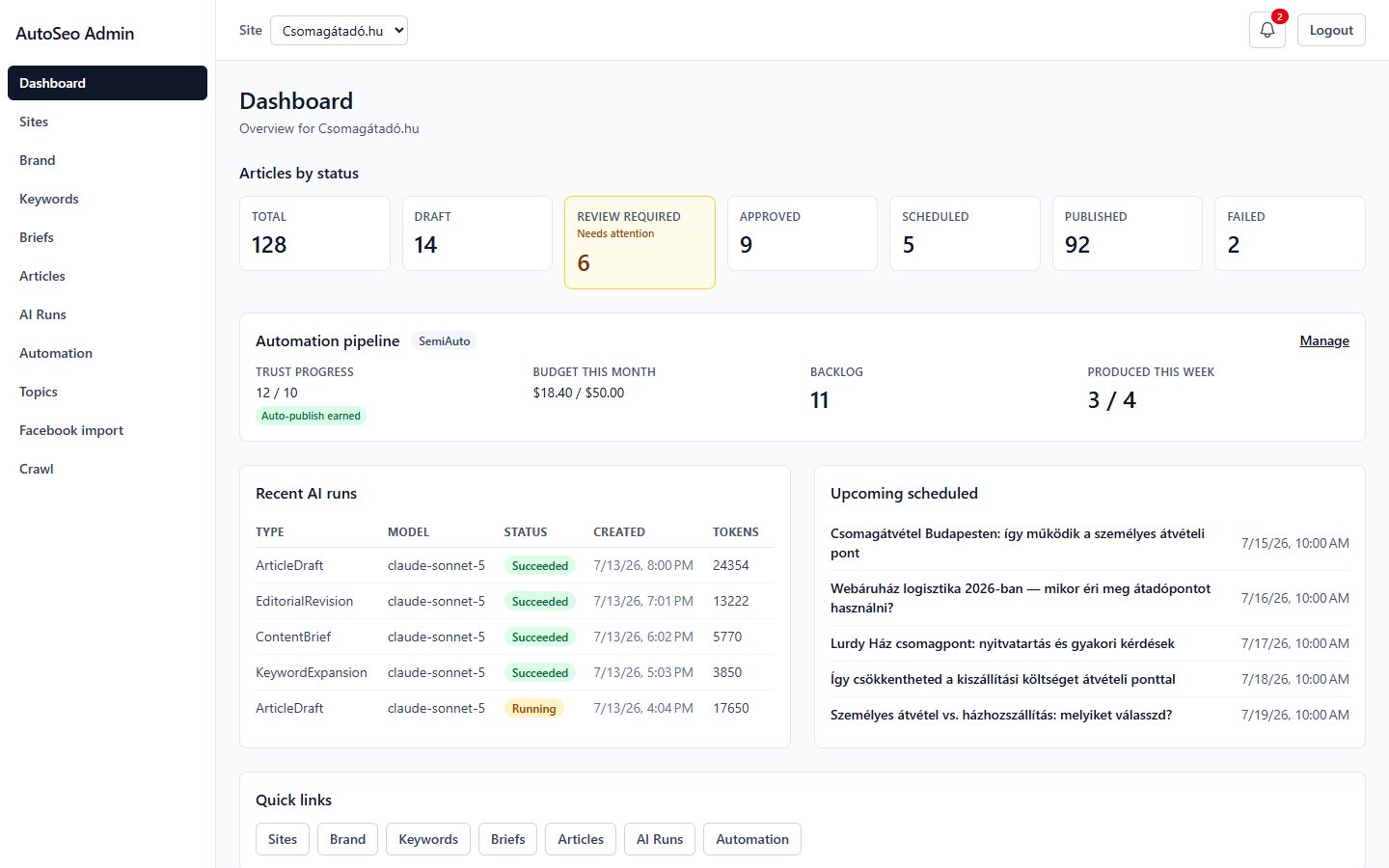The image size is (1389, 868).
Task: Click the Articles quick link button
Action: pyautogui.click(x=581, y=839)
